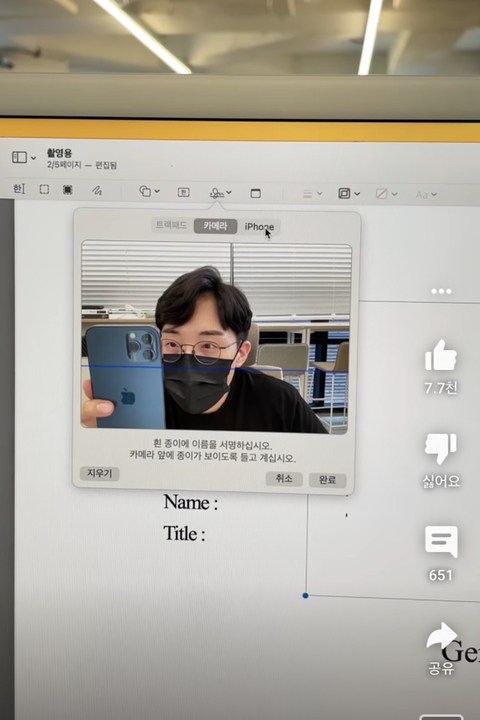This screenshot has width=480, height=720.
Task: Click the 지우기 button
Action: point(100,473)
